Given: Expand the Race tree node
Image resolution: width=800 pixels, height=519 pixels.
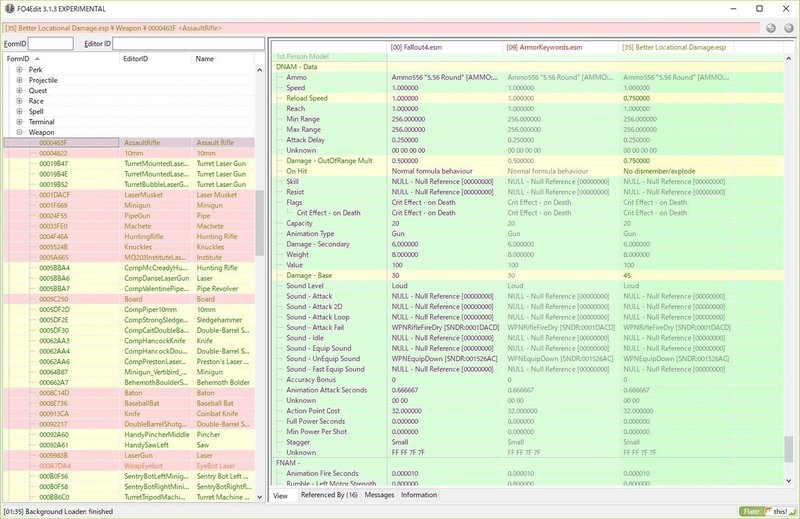Looking at the screenshot, I should pos(19,101).
